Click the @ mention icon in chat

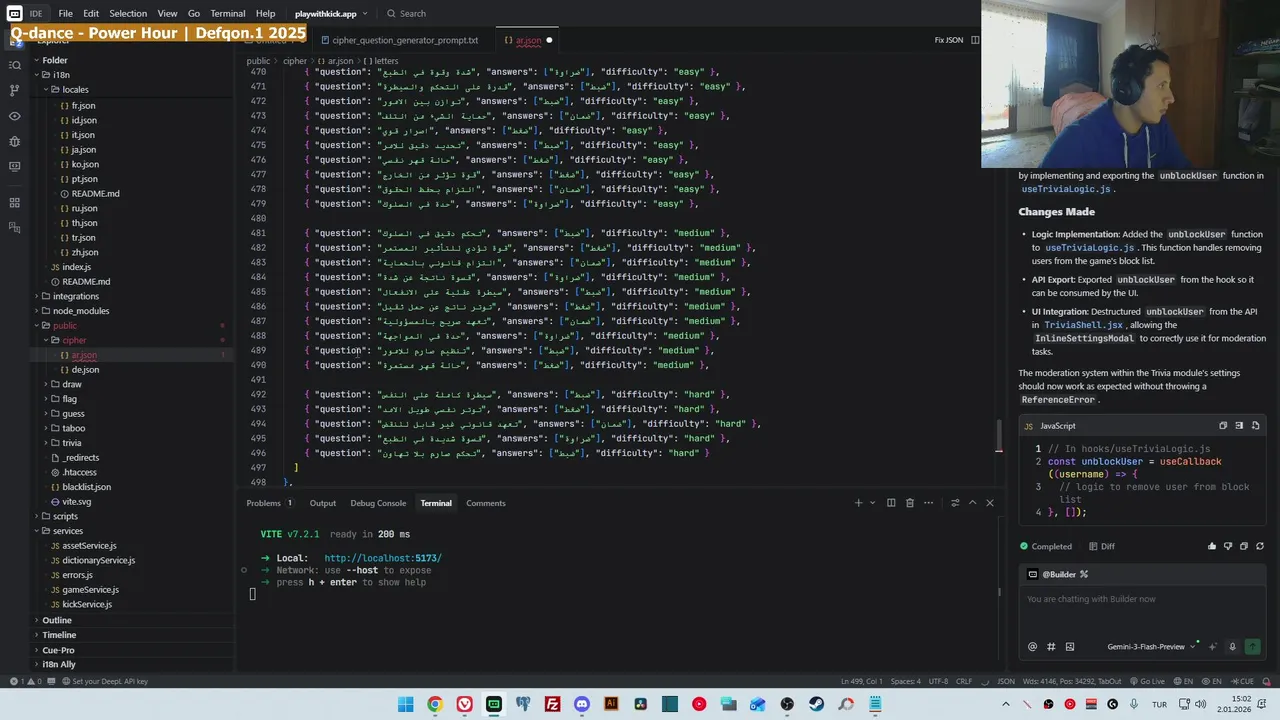(1033, 647)
